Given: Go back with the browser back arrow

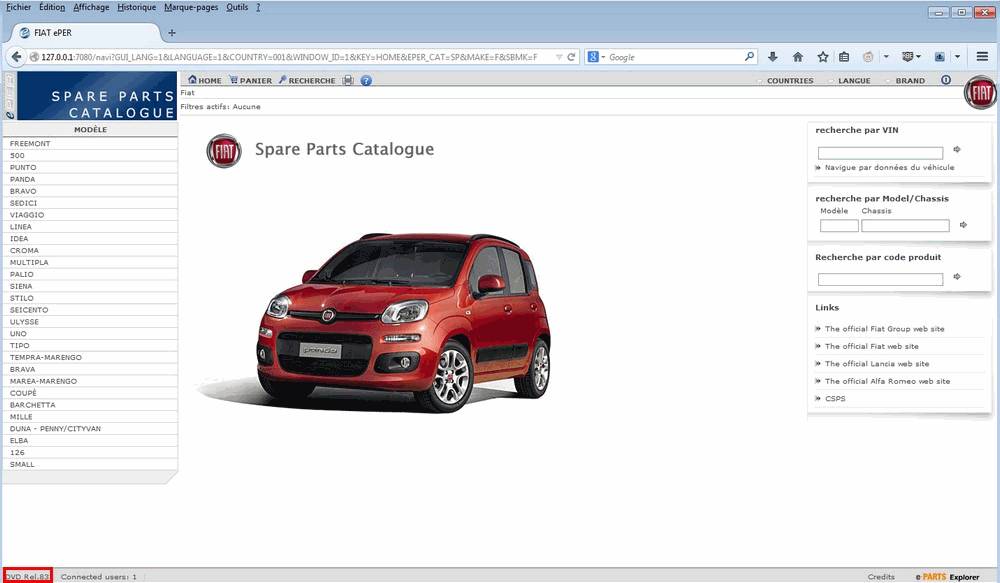Looking at the screenshot, I should pyautogui.click(x=16, y=57).
